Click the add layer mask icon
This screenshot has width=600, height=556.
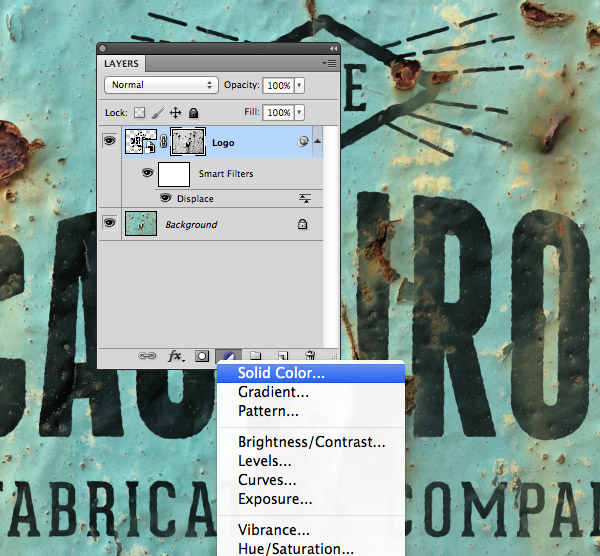coord(201,355)
